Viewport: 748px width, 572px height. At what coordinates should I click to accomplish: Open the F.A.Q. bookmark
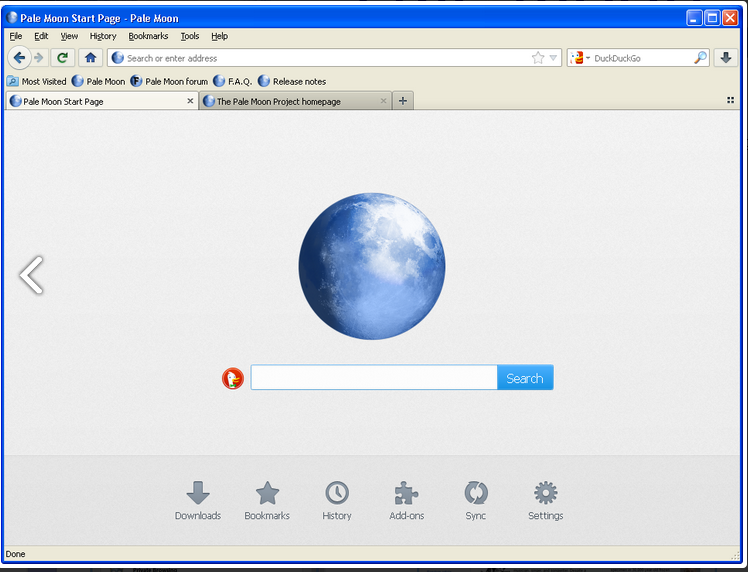[233, 82]
